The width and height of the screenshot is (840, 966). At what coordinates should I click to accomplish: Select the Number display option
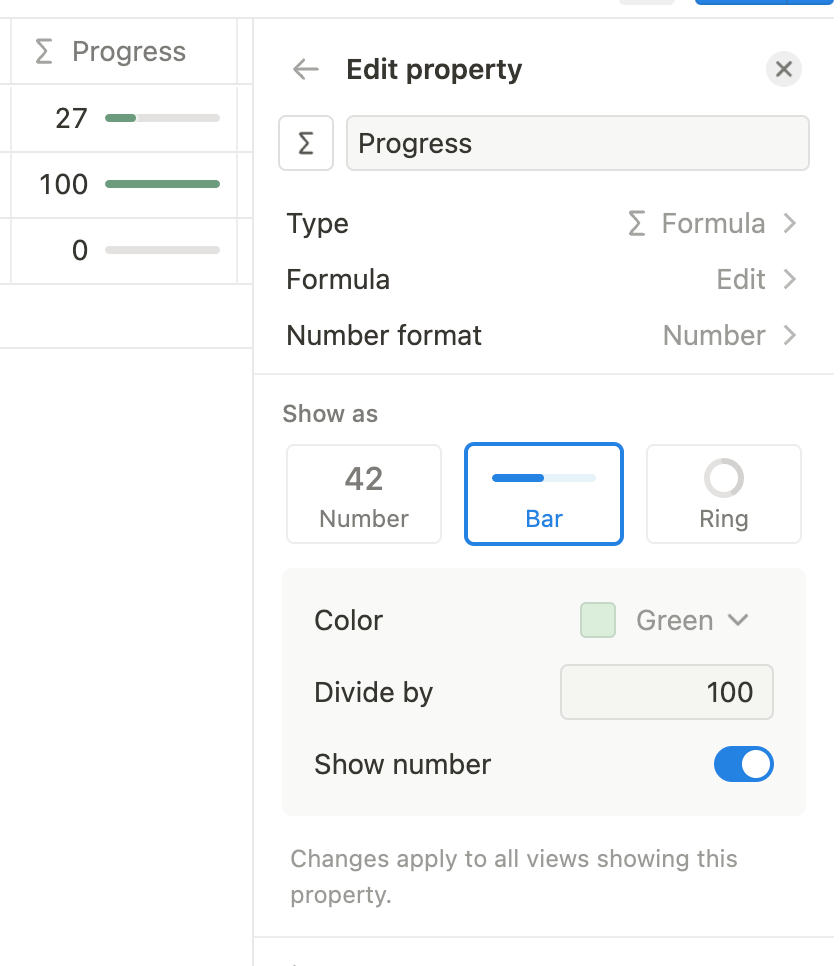(x=364, y=494)
